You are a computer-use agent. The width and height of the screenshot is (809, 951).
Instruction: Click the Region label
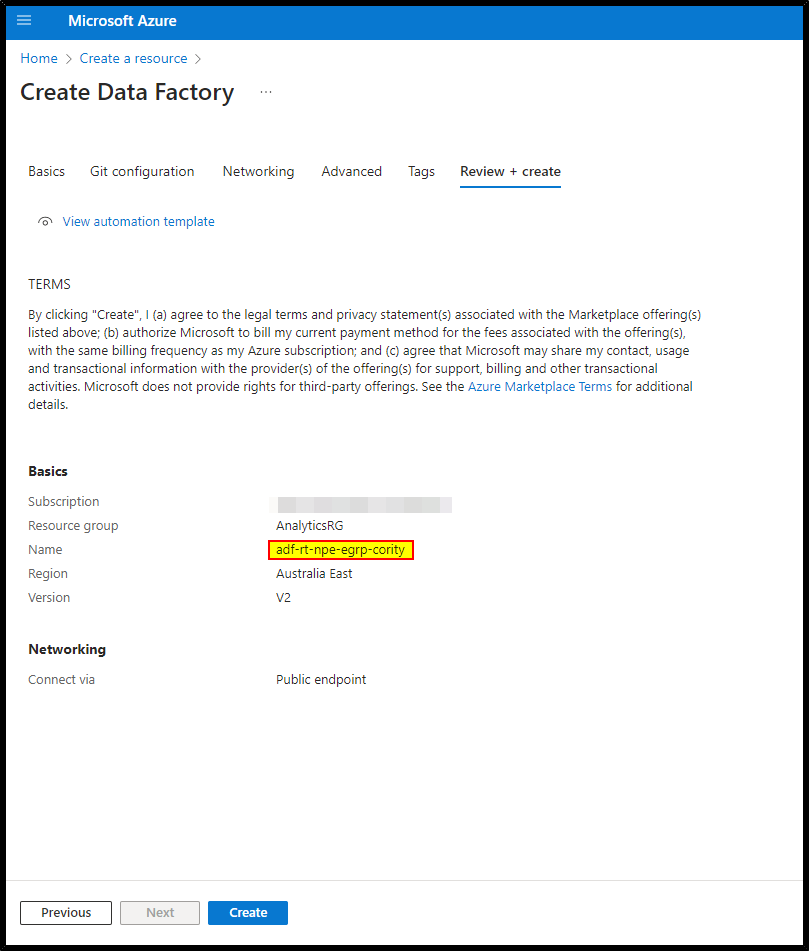point(48,574)
